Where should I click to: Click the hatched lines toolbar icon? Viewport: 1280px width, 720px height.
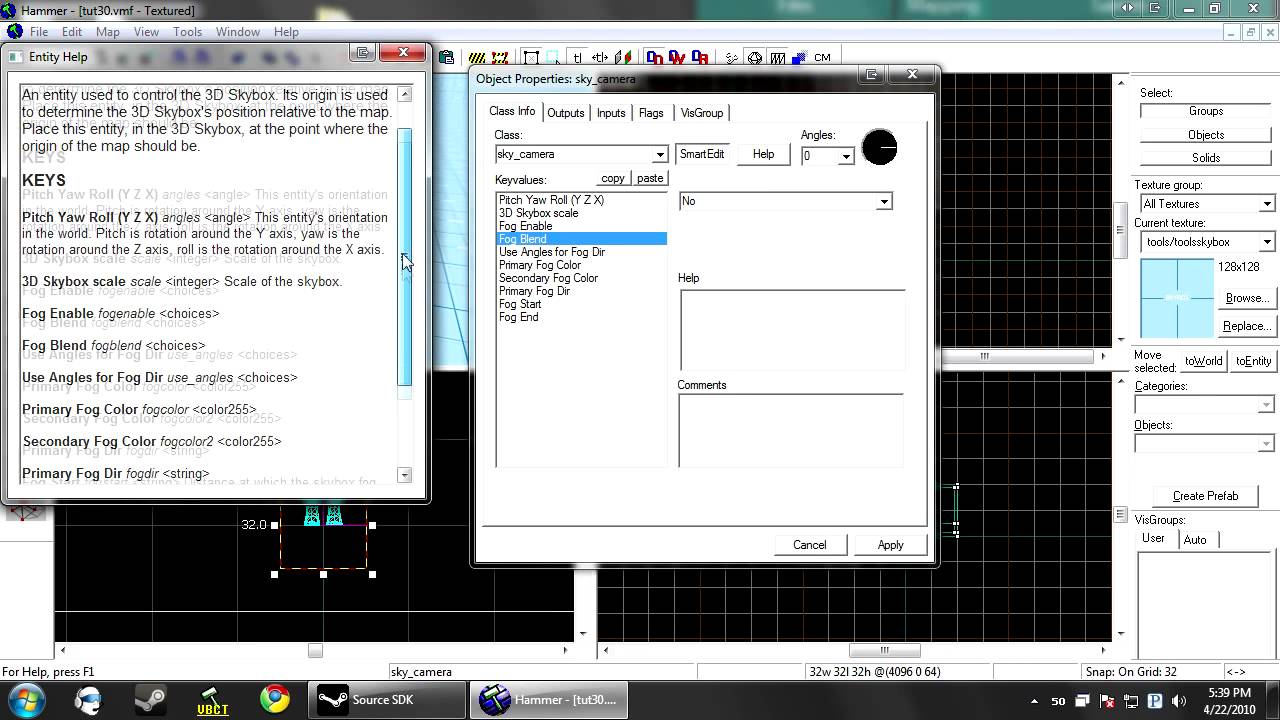(777, 57)
